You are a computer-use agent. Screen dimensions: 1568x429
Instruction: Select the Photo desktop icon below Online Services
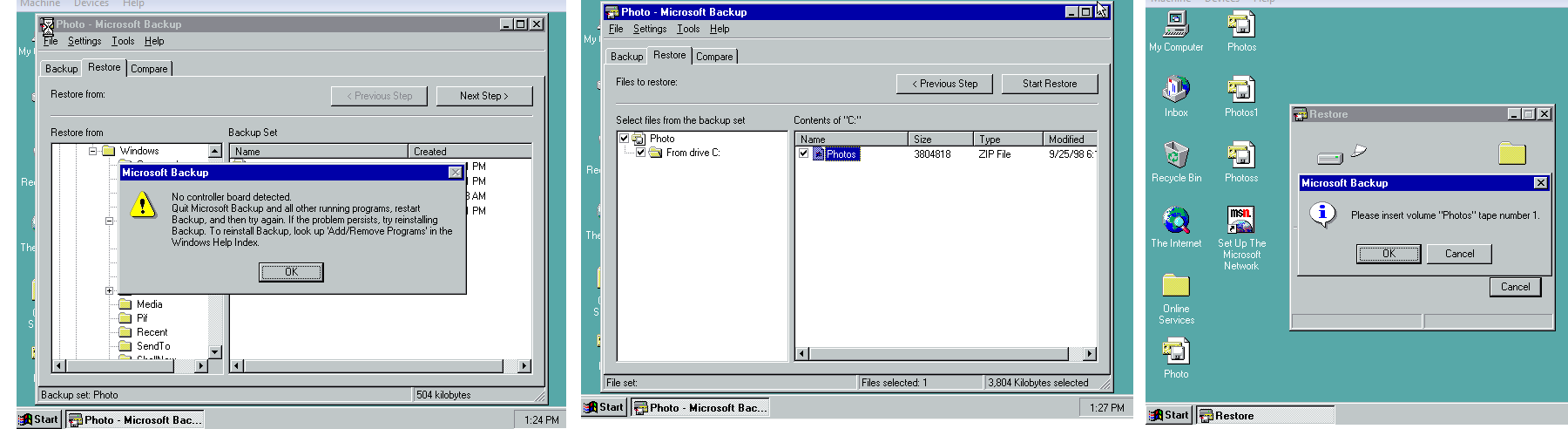(x=1176, y=351)
